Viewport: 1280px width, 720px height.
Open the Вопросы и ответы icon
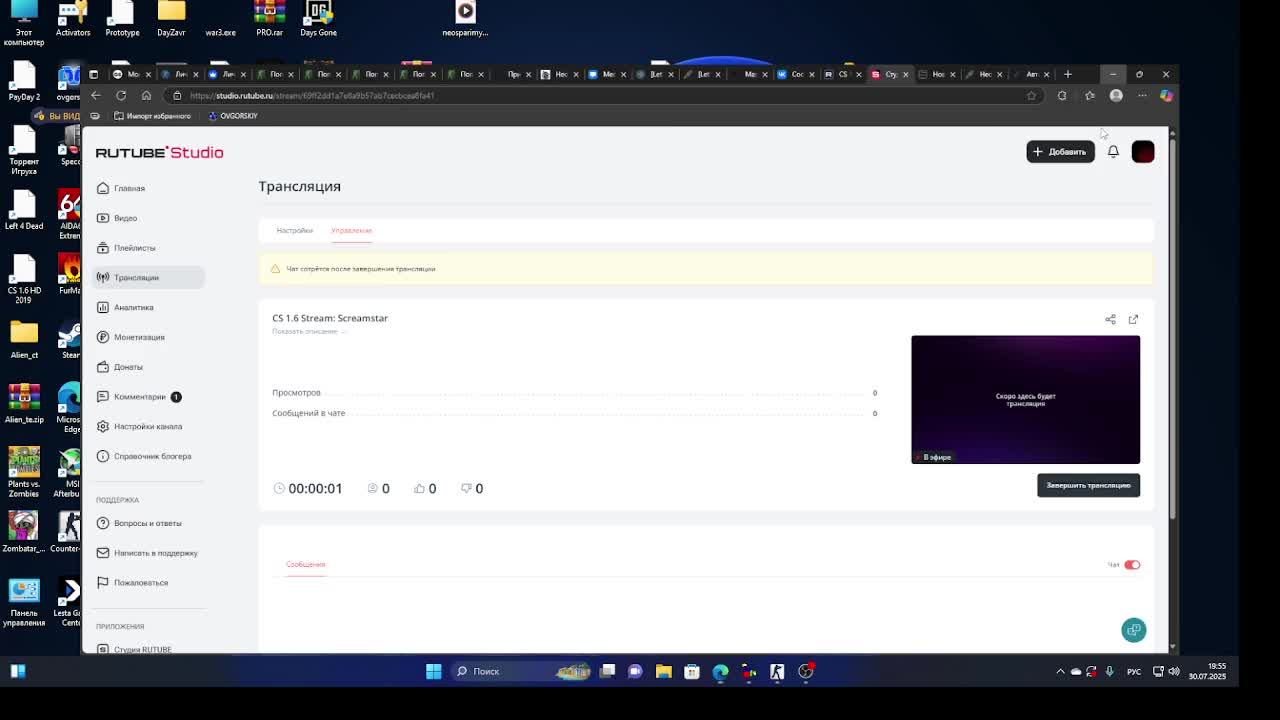click(x=103, y=523)
